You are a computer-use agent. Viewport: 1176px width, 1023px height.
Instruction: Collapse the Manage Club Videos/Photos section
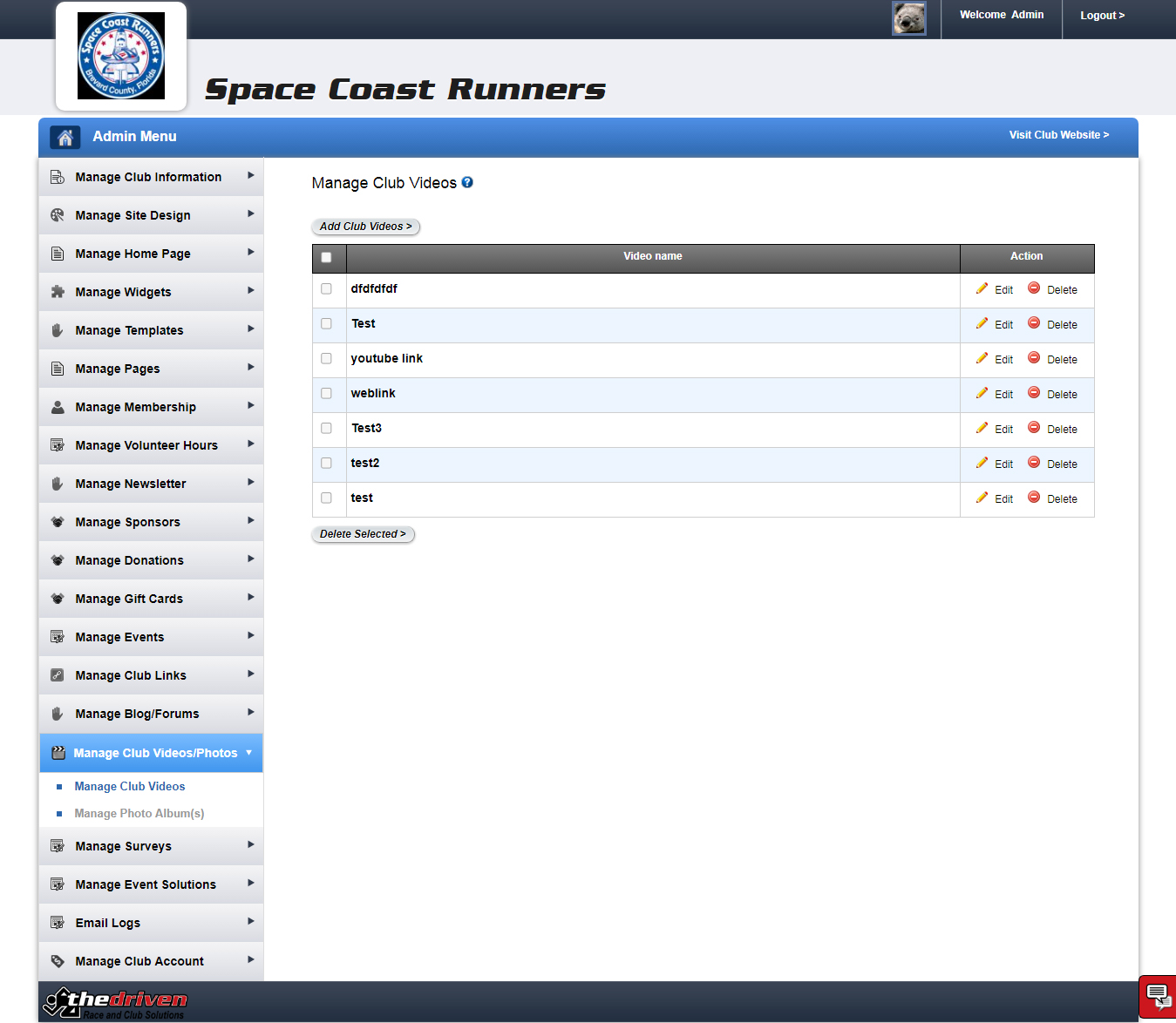tap(248, 753)
